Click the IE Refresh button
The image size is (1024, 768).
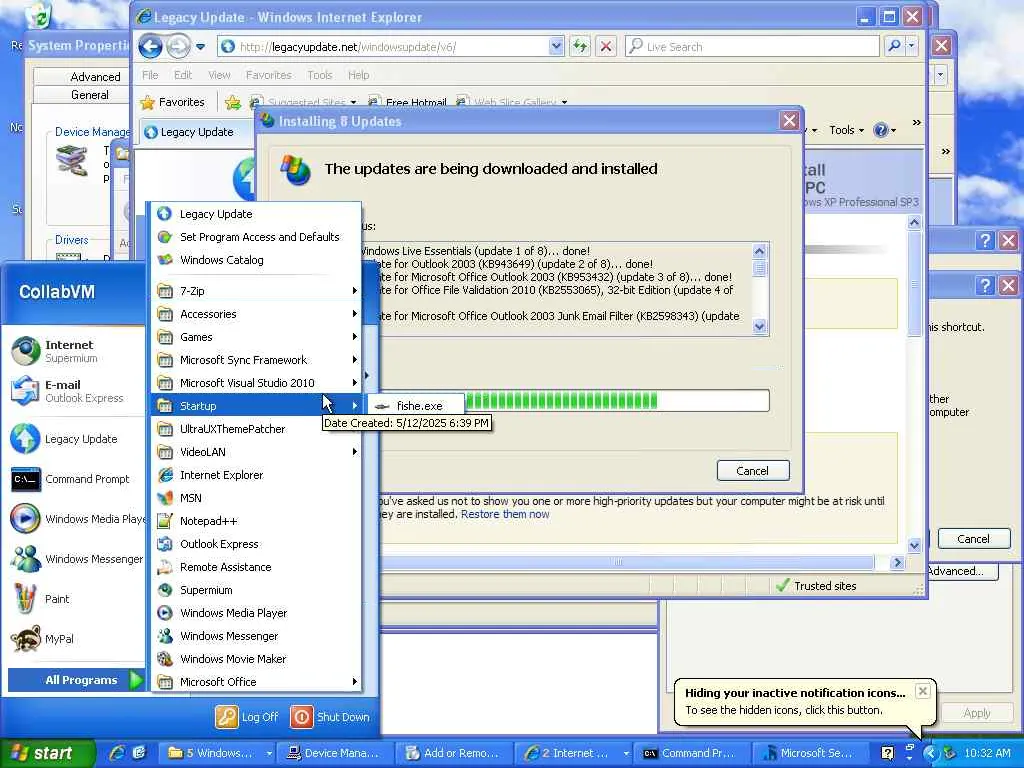coord(580,46)
